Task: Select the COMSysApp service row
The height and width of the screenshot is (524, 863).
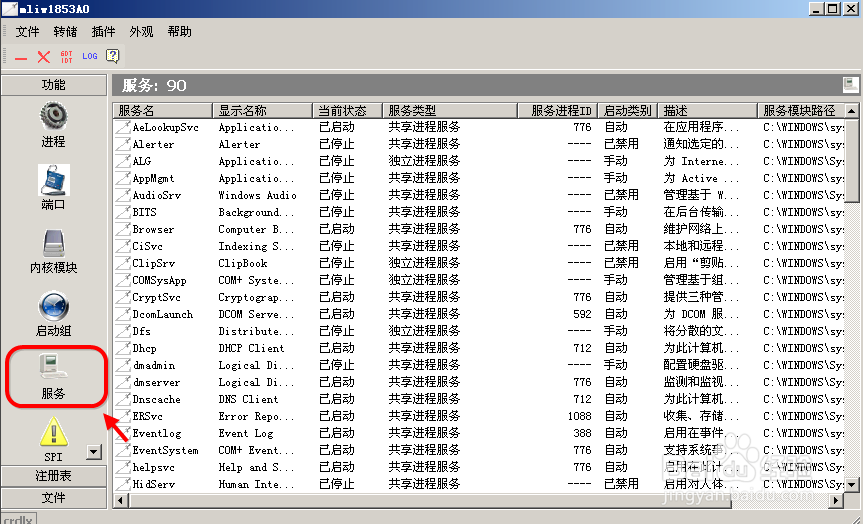Action: tap(478, 280)
